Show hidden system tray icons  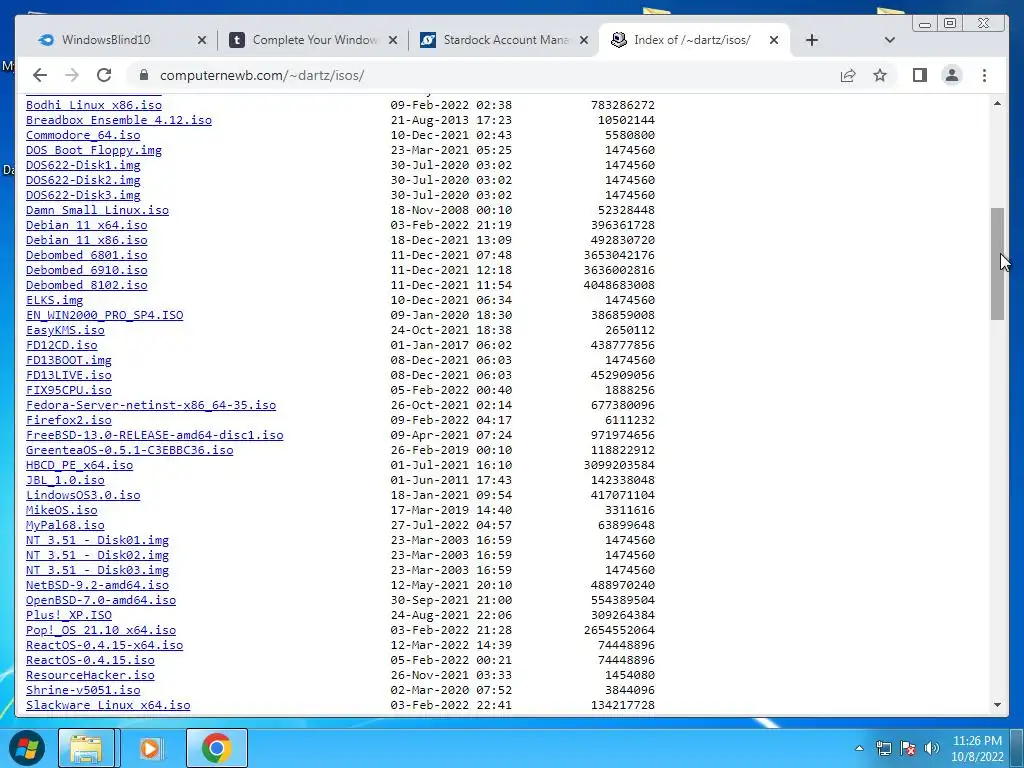tap(859, 748)
